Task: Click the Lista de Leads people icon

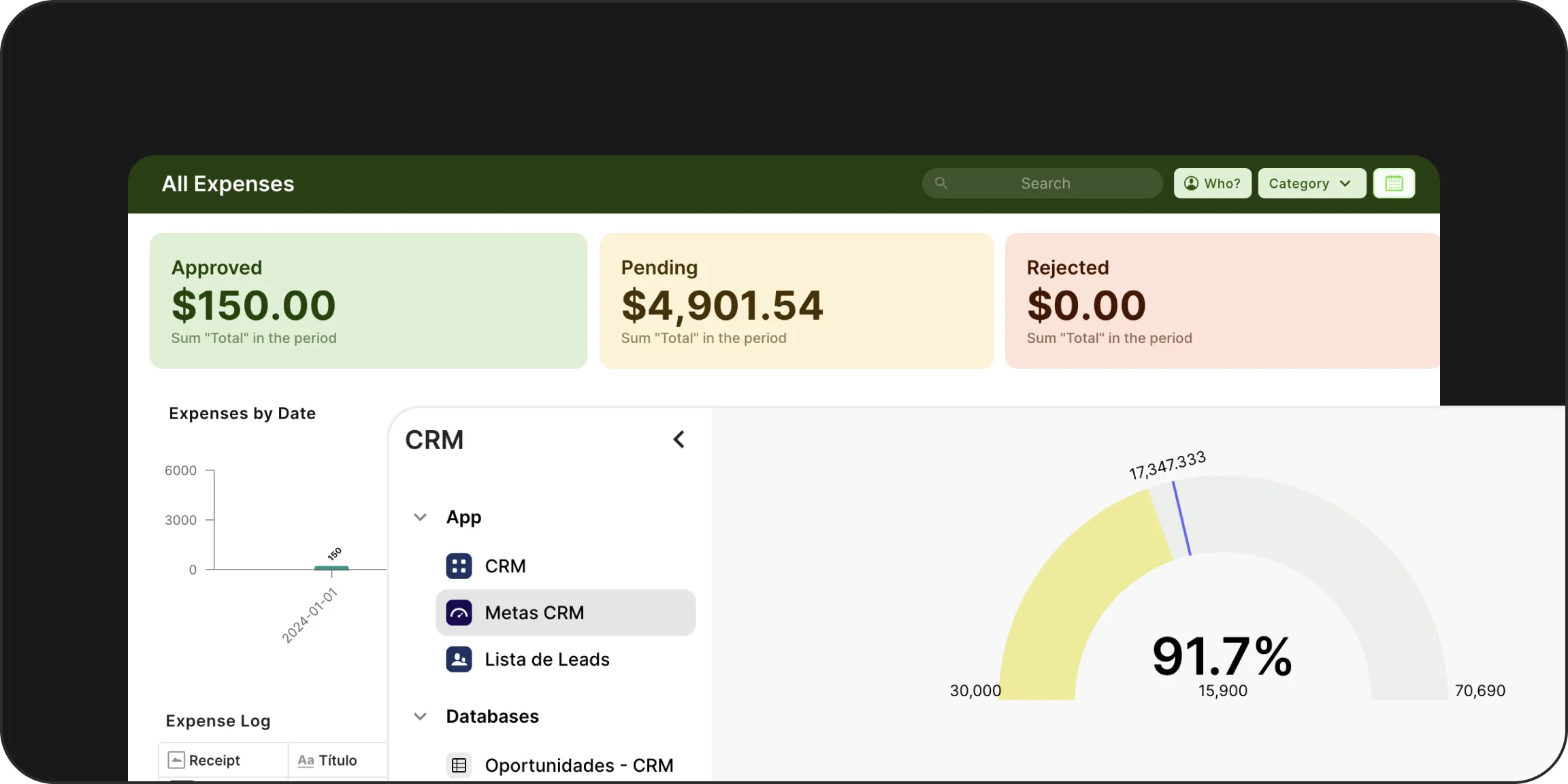Action: pyautogui.click(x=459, y=659)
